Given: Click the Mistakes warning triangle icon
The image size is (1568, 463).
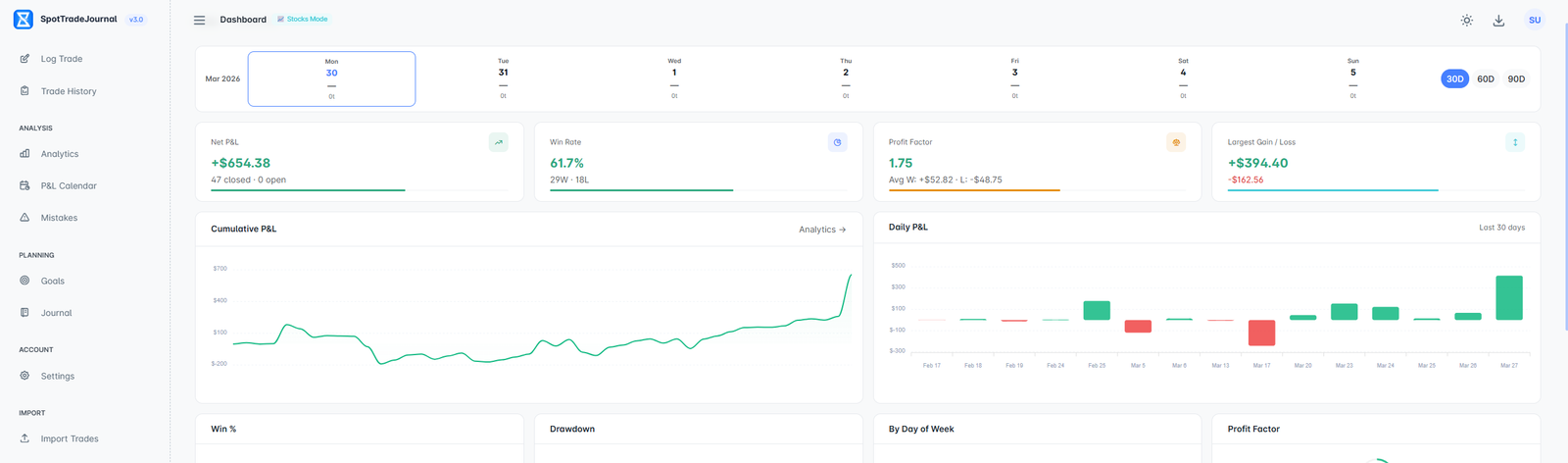Looking at the screenshot, I should click(x=24, y=217).
